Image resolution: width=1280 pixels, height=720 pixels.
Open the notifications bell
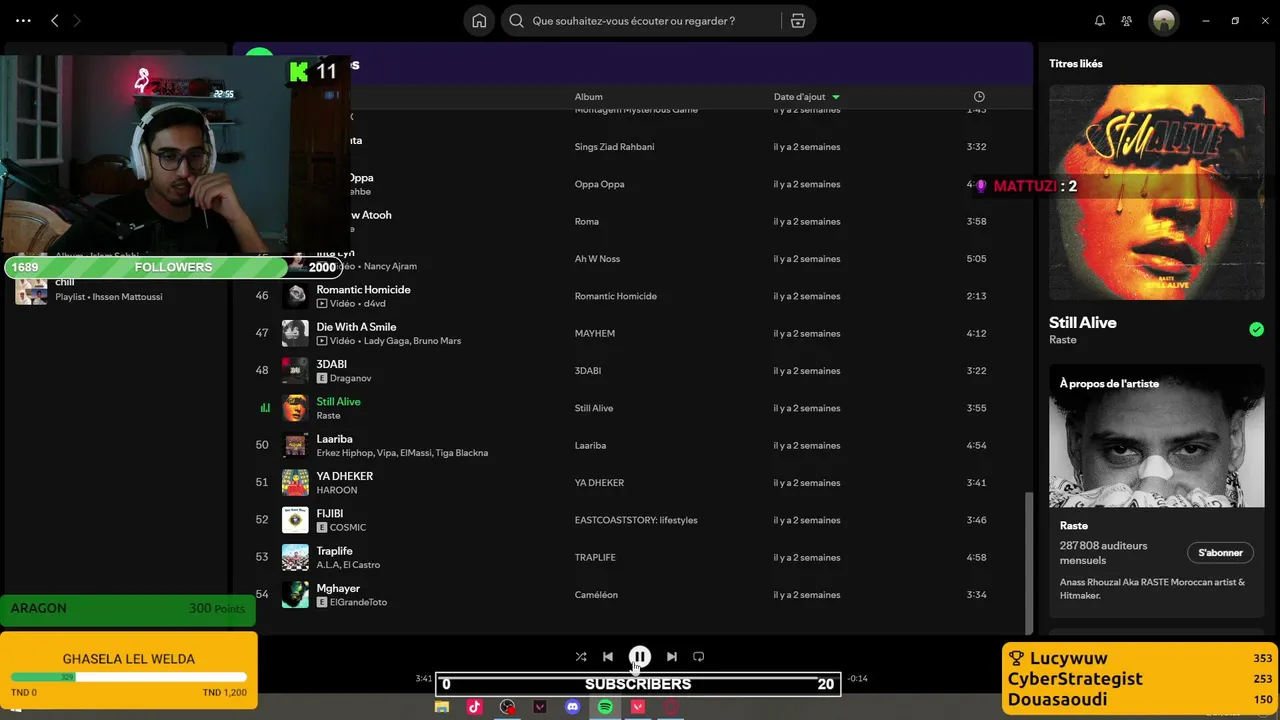pyautogui.click(x=1100, y=21)
